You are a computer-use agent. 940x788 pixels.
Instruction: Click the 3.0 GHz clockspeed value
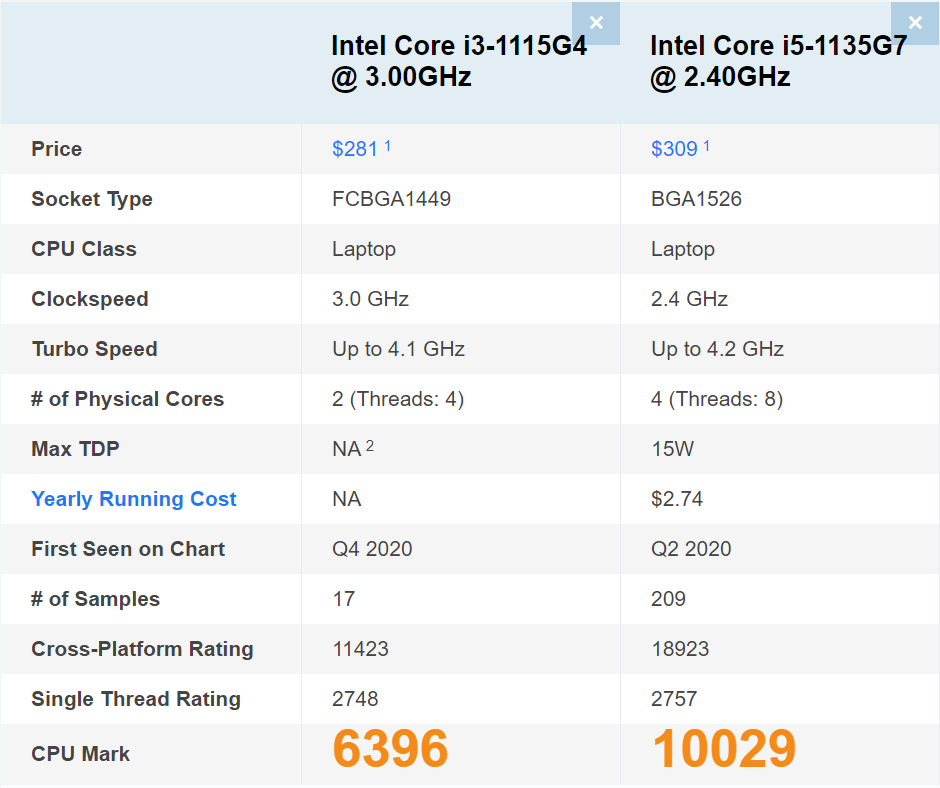coord(370,299)
